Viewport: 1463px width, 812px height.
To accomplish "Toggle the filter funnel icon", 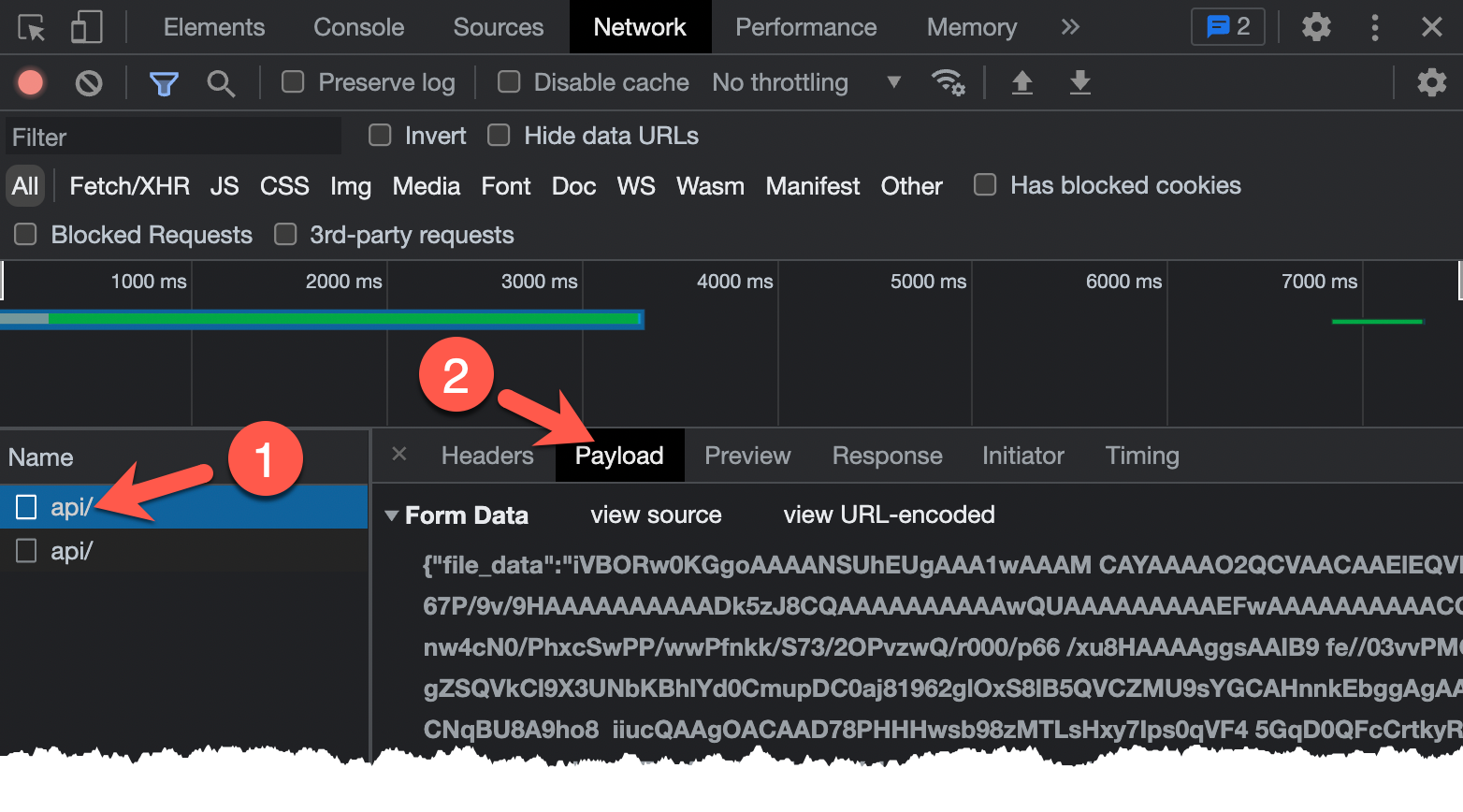I will 164,83.
